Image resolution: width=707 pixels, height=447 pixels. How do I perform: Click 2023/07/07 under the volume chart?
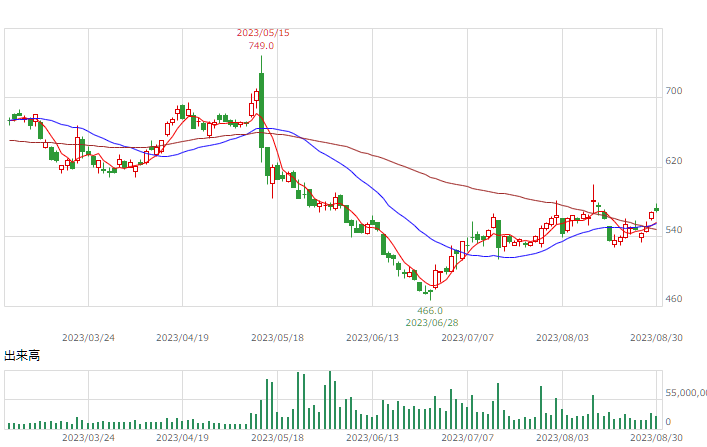[468, 438]
